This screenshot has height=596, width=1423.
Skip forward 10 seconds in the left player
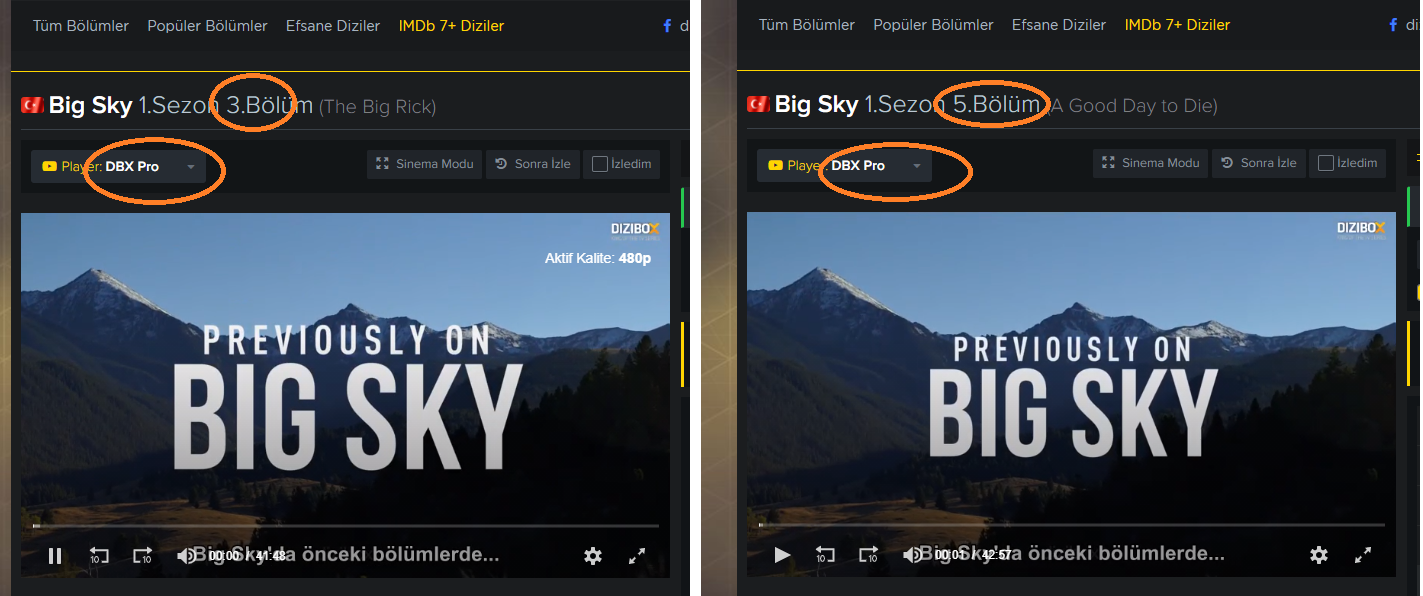[142, 555]
